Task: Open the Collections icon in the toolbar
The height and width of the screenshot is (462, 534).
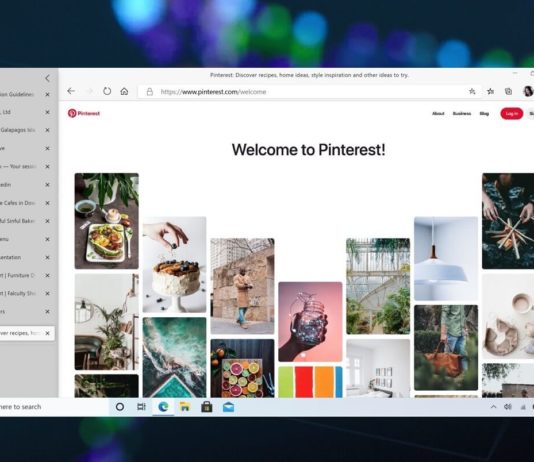Action: pyautogui.click(x=508, y=91)
